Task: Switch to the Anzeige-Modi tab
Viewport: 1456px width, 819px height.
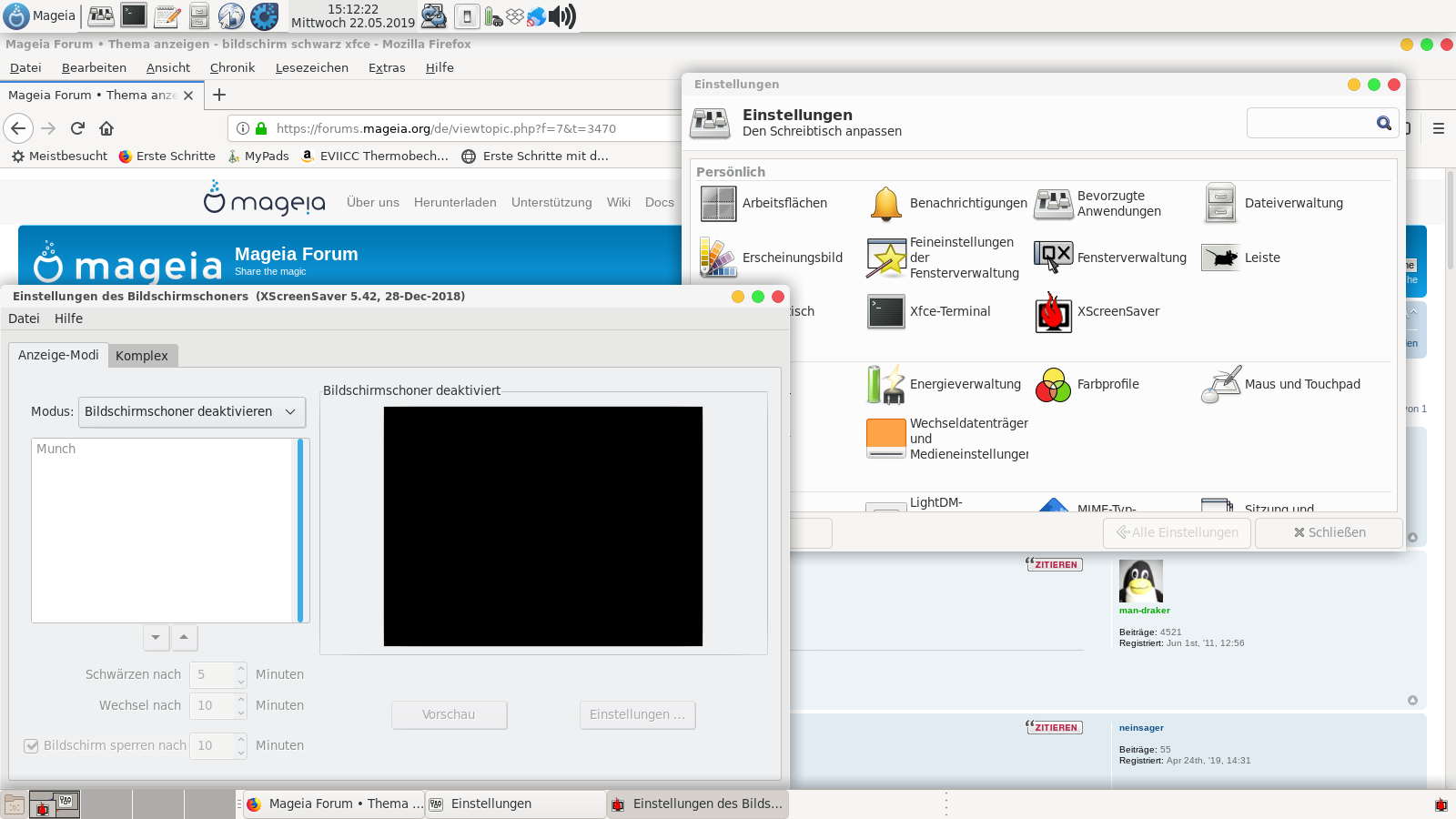Action: tap(58, 355)
